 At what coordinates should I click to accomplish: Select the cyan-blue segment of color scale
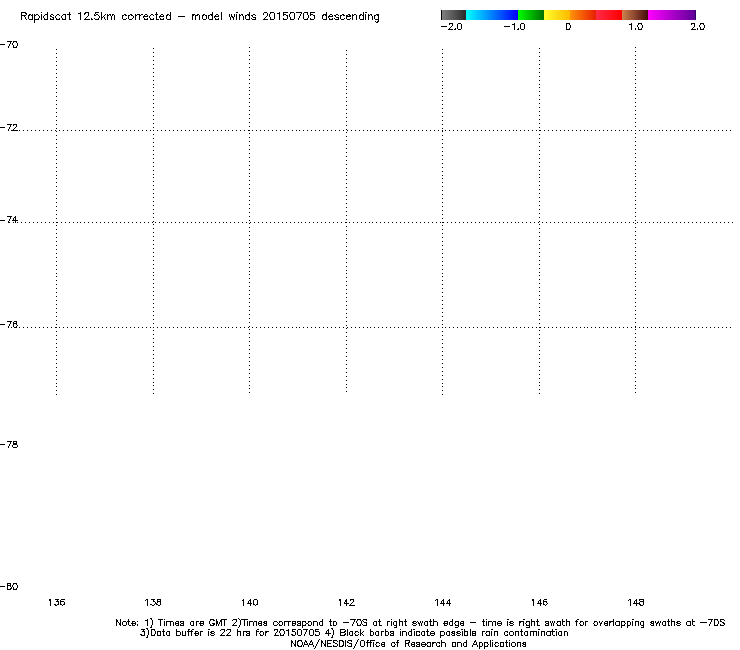492,15
